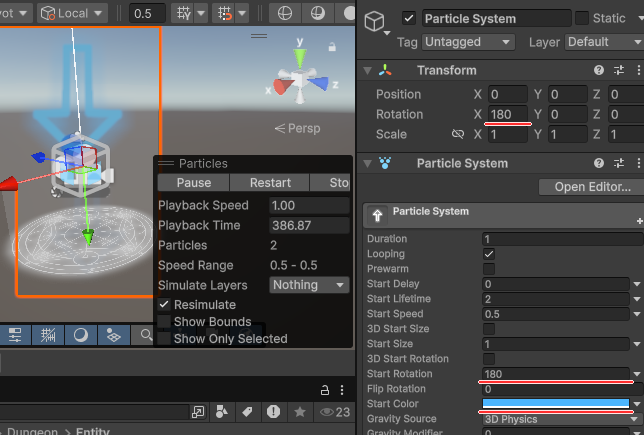Click the search by label tag icon
The width and height of the screenshot is (644, 435).
(x=248, y=412)
